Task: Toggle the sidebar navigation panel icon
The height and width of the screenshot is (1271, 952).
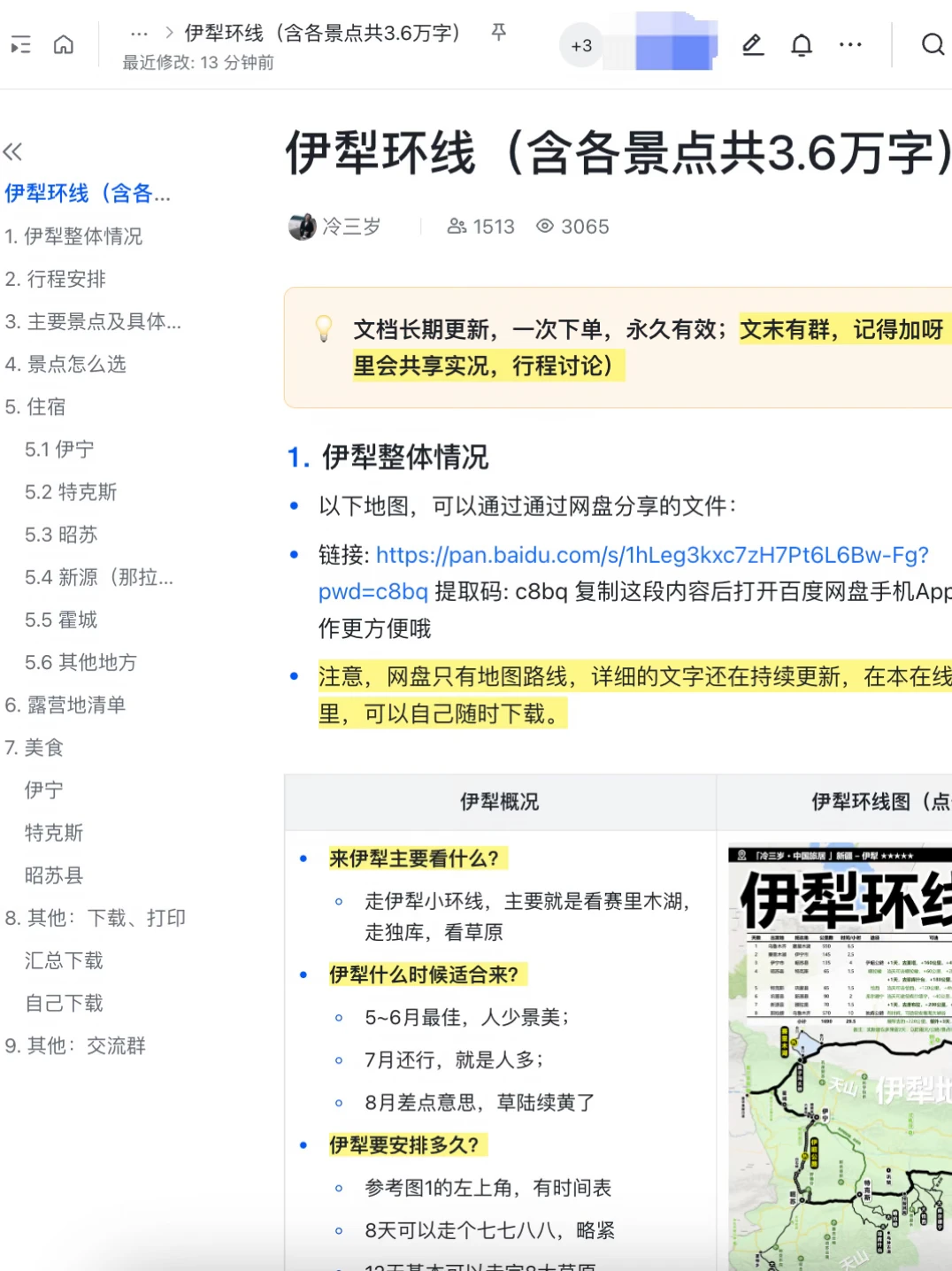Action: pos(20,44)
